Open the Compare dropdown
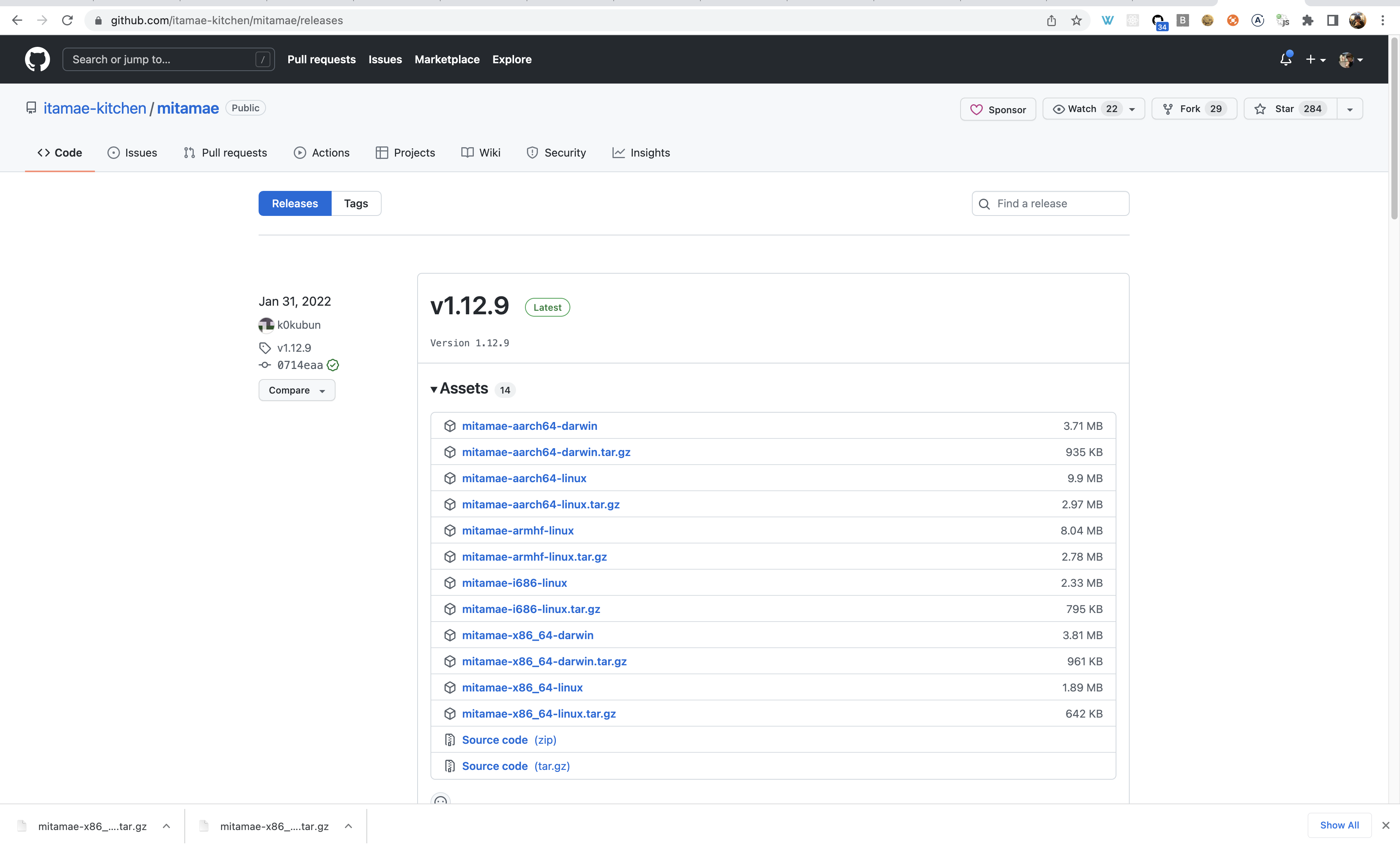Viewport: 1400px width, 848px height. (x=296, y=390)
